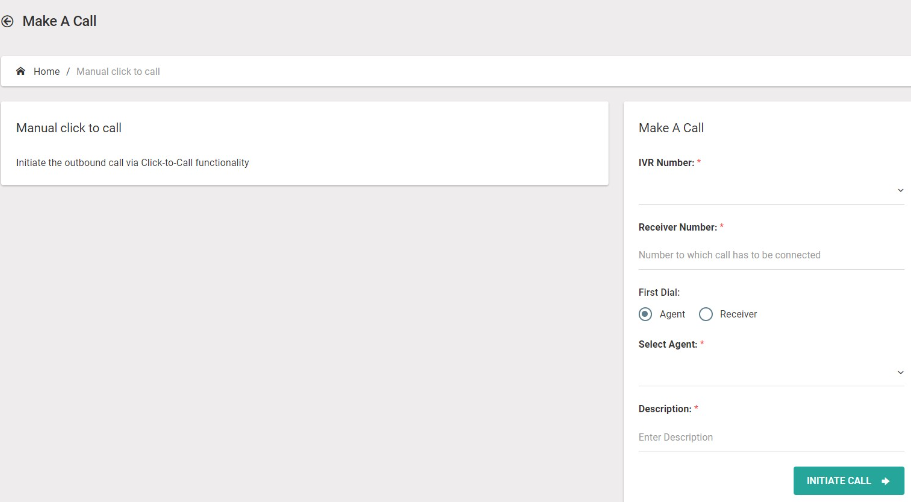Click the back arrow icon beside Make A Call
The width and height of the screenshot is (911, 502).
pyautogui.click(x=7, y=21)
